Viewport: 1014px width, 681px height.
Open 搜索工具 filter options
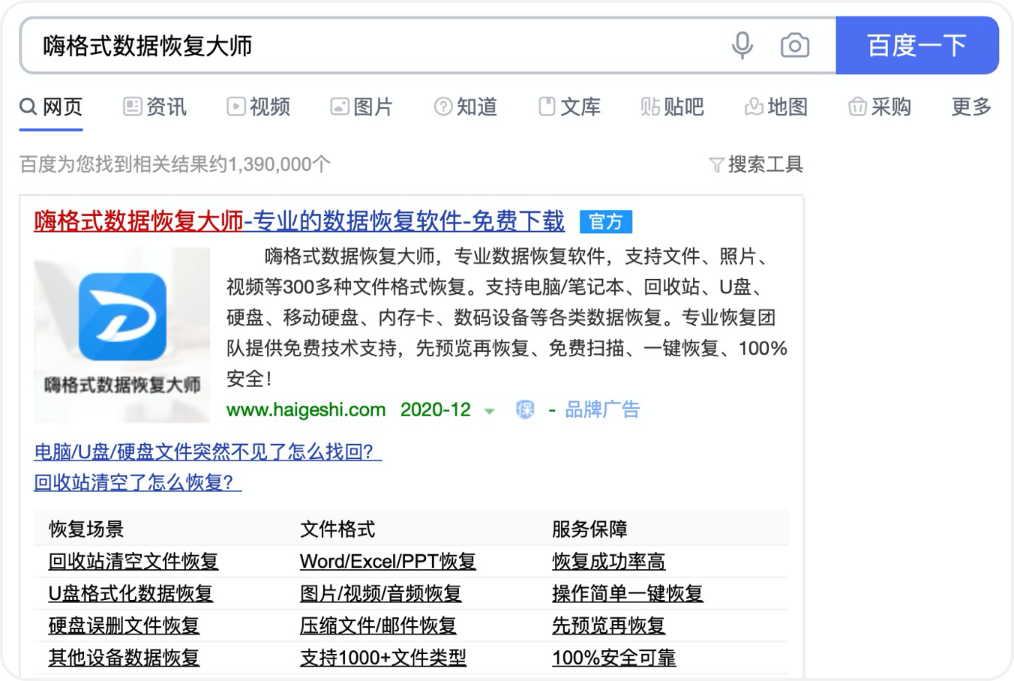tap(756, 164)
